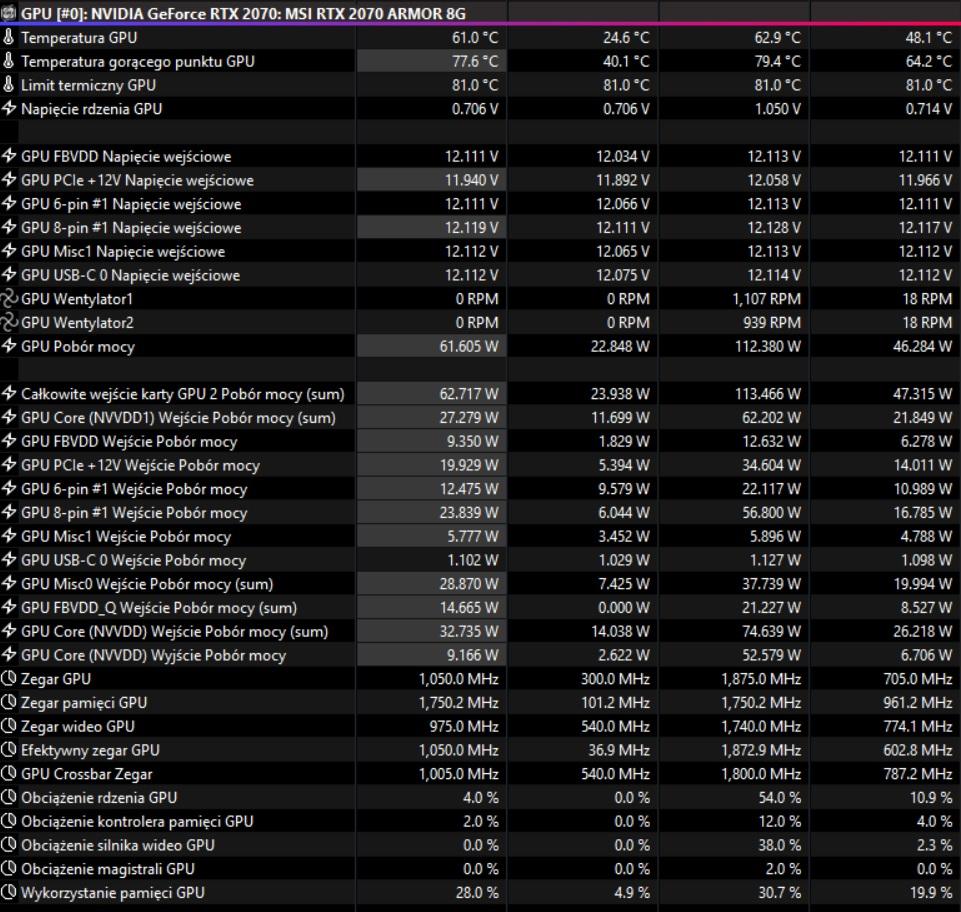Click thermometer icon next to Temperatura GPU
The height and width of the screenshot is (912, 961).
(x=9, y=37)
